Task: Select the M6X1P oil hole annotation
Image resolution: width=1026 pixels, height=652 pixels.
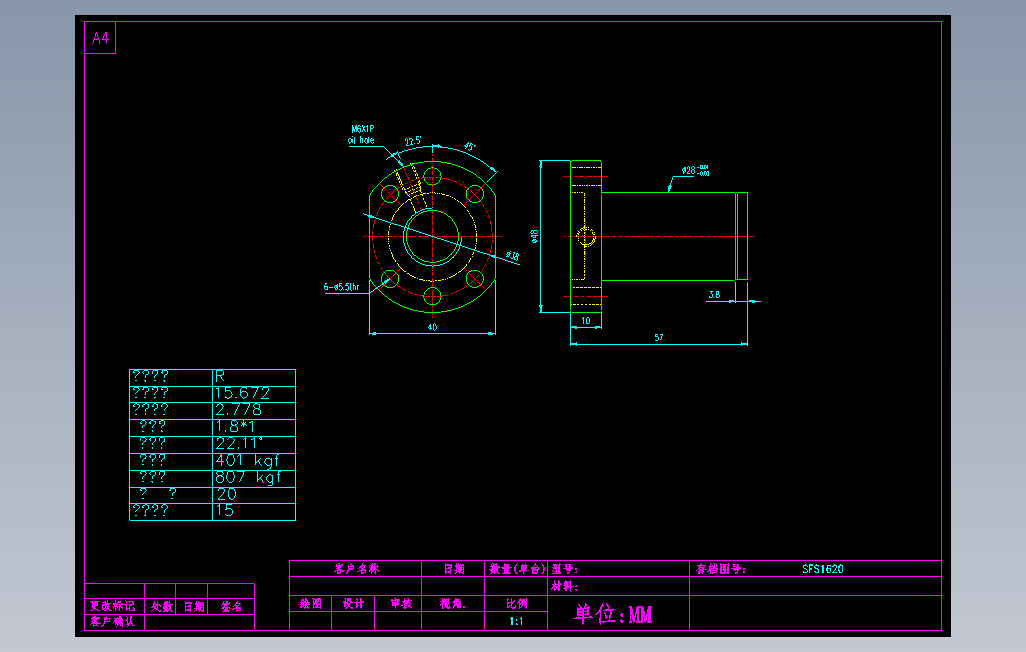Action: [x=362, y=135]
